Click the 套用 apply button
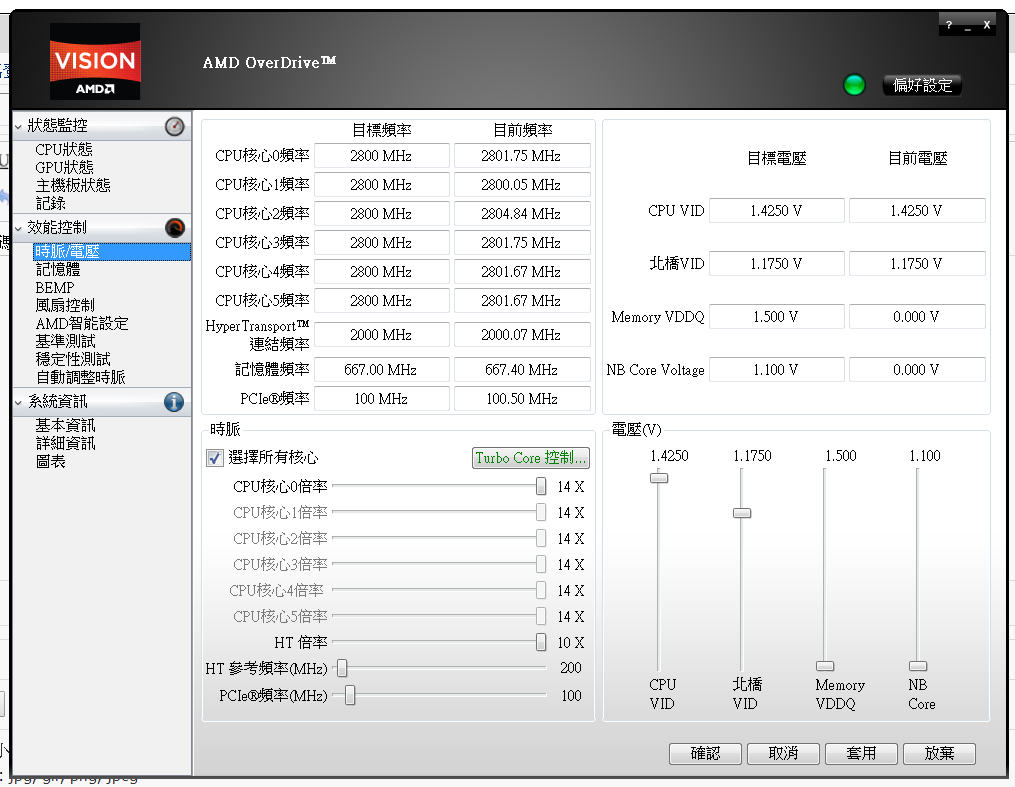The height and width of the screenshot is (787, 1015). pyautogui.click(x=861, y=753)
